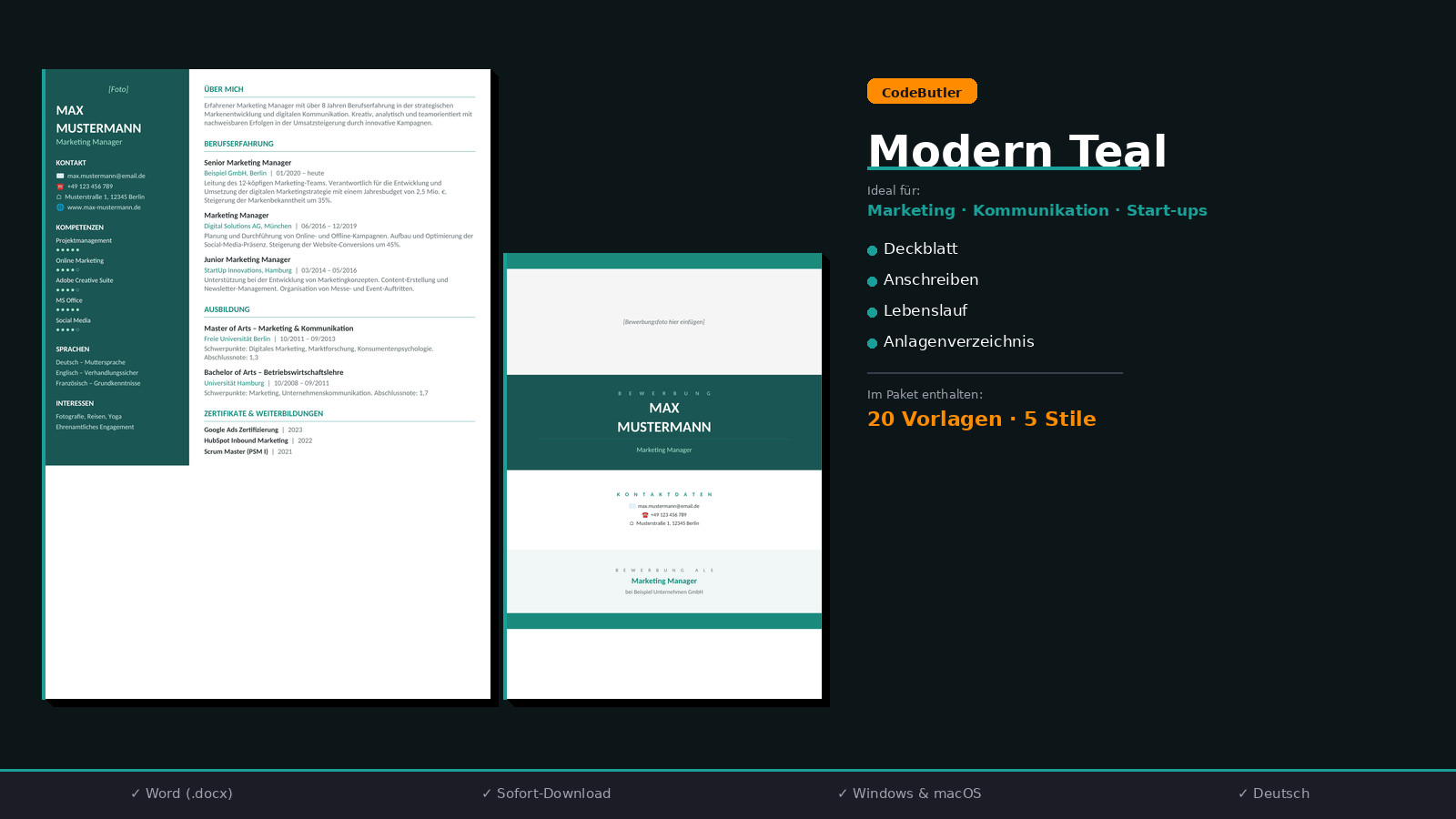This screenshot has height=819, width=1456.
Task: Click the 20 Vorlagen · 5 Stile text
Action: [982, 419]
